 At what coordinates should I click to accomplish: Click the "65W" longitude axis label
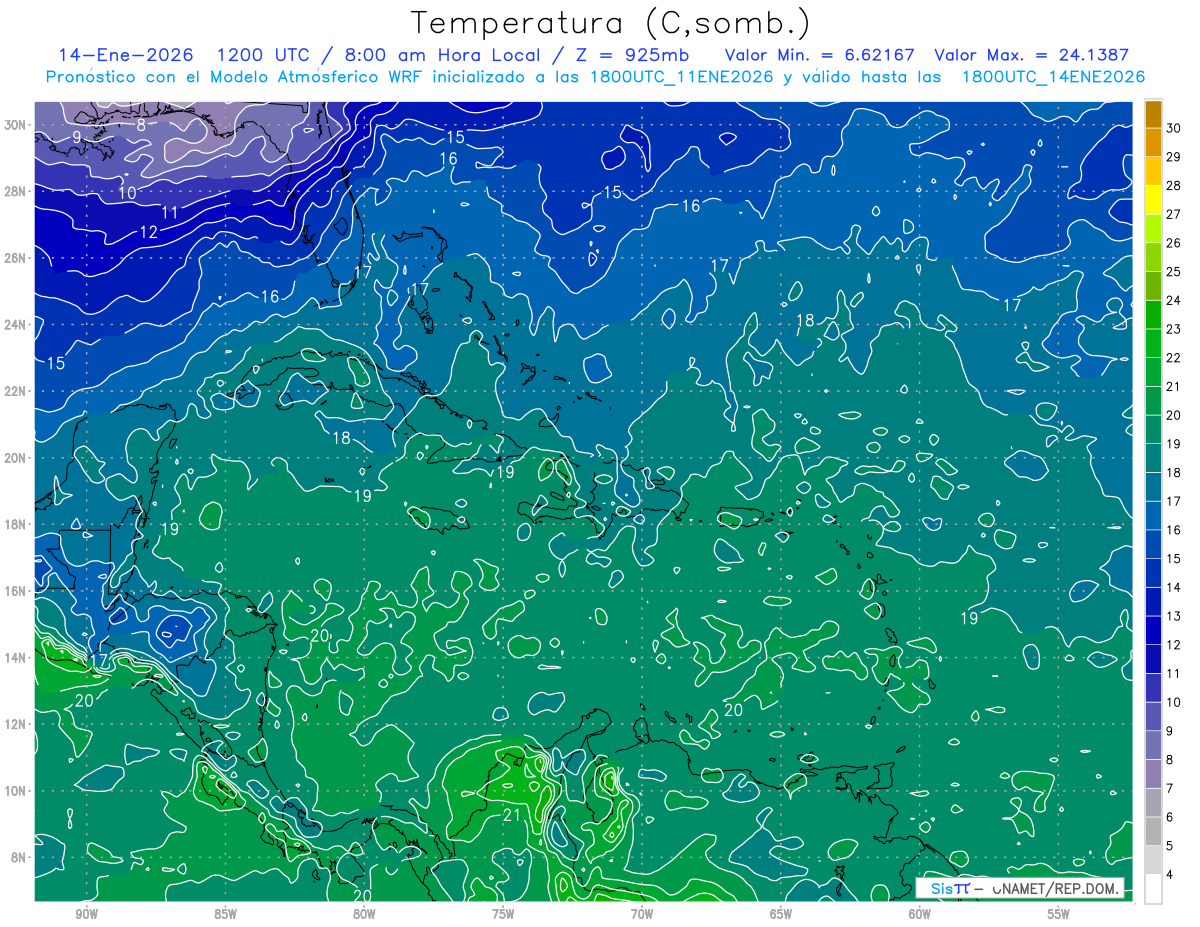[781, 914]
